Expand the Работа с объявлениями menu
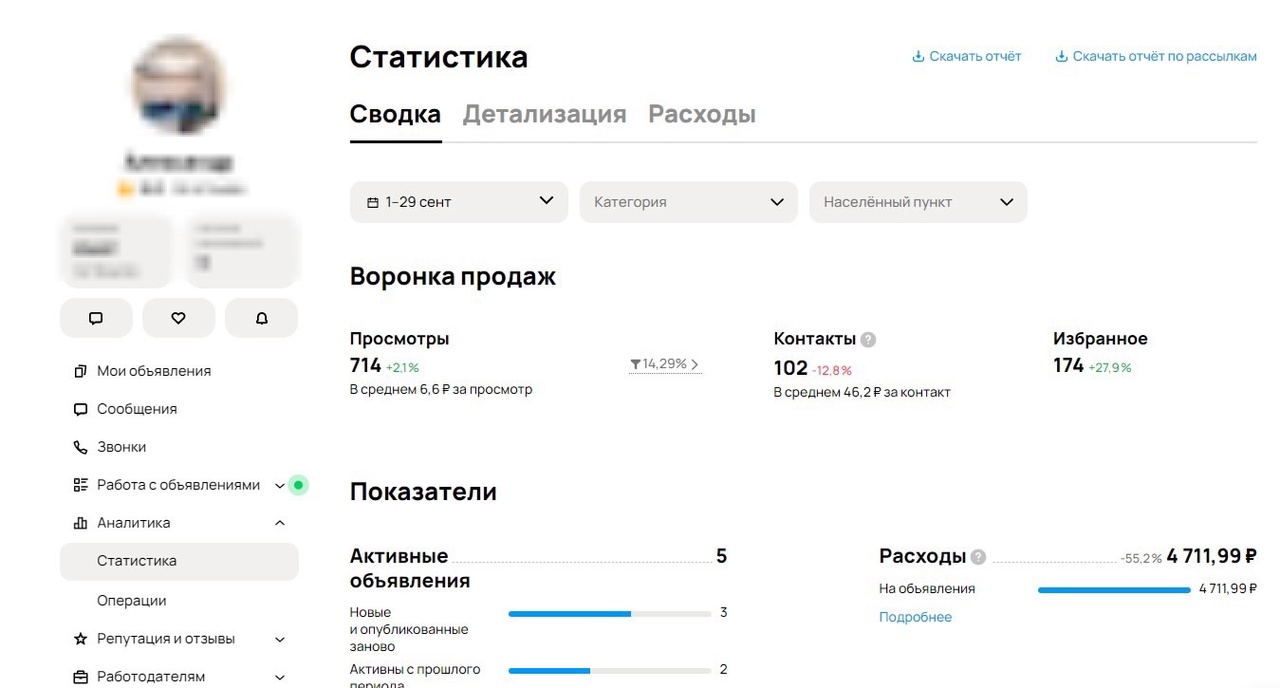This screenshot has height=688, width=1280. [x=279, y=485]
